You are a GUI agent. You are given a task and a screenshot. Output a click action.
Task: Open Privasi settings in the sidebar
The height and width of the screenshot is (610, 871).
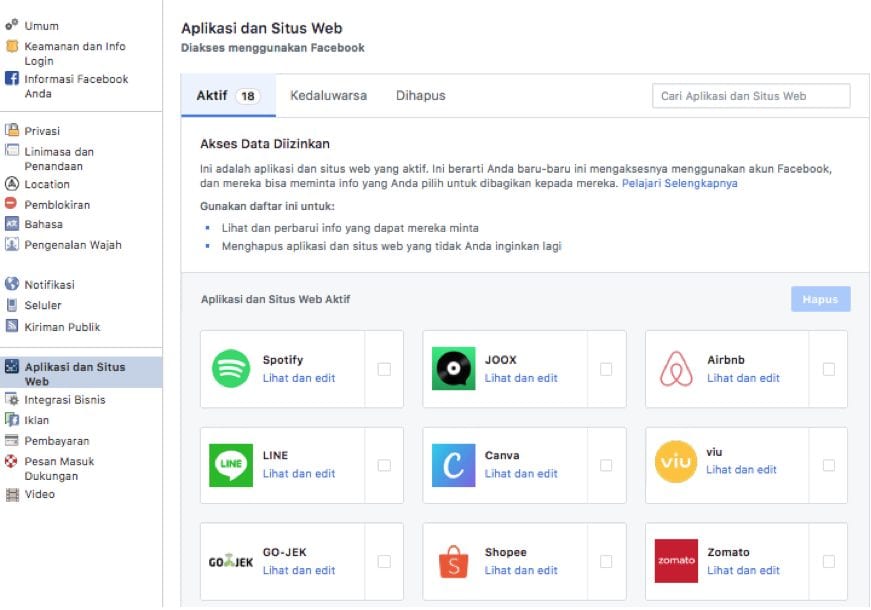(42, 131)
